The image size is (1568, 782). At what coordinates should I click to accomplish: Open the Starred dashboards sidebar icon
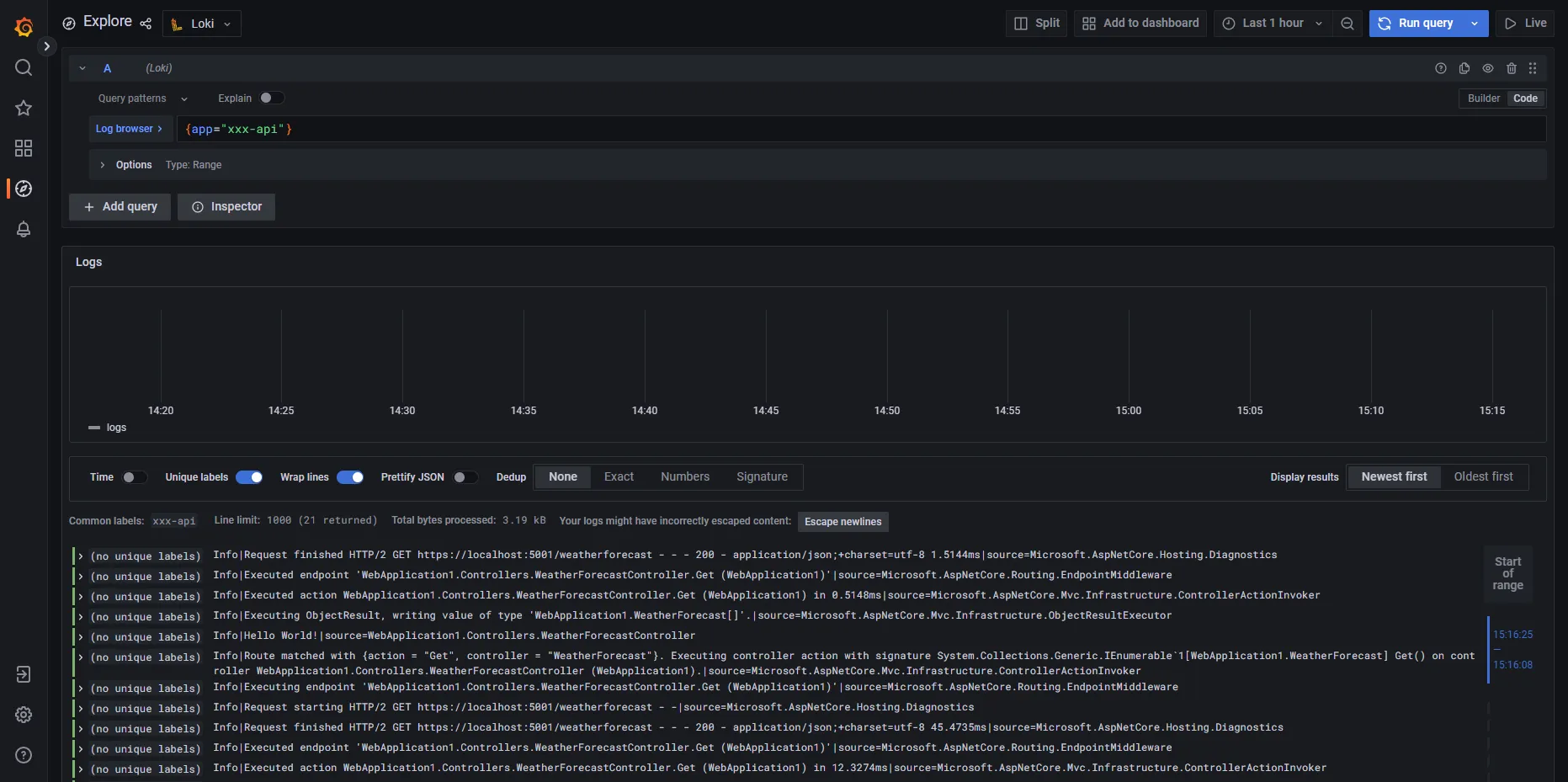tap(24, 108)
